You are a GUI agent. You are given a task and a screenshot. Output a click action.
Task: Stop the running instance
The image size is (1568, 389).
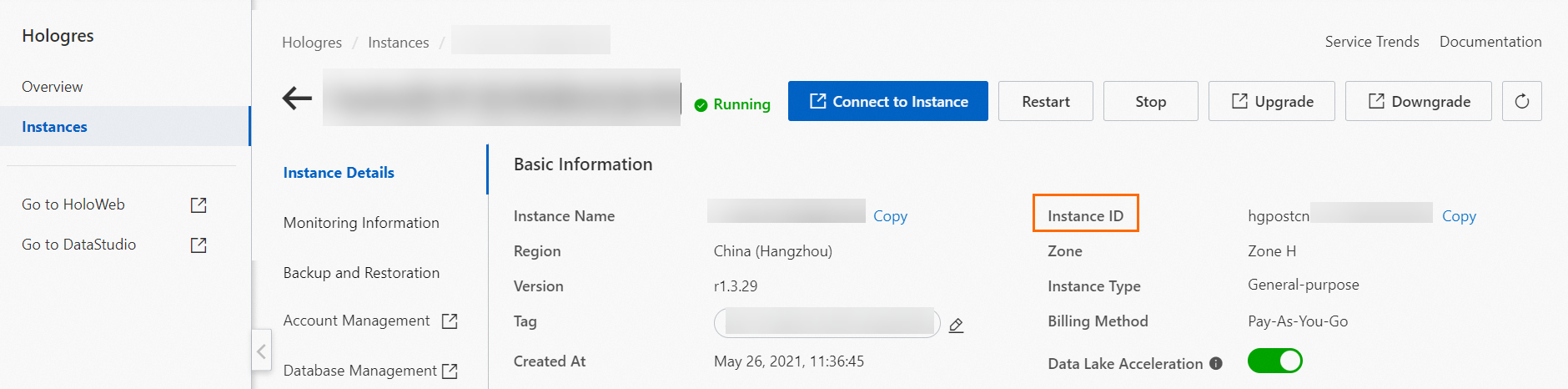pyautogui.click(x=1150, y=101)
